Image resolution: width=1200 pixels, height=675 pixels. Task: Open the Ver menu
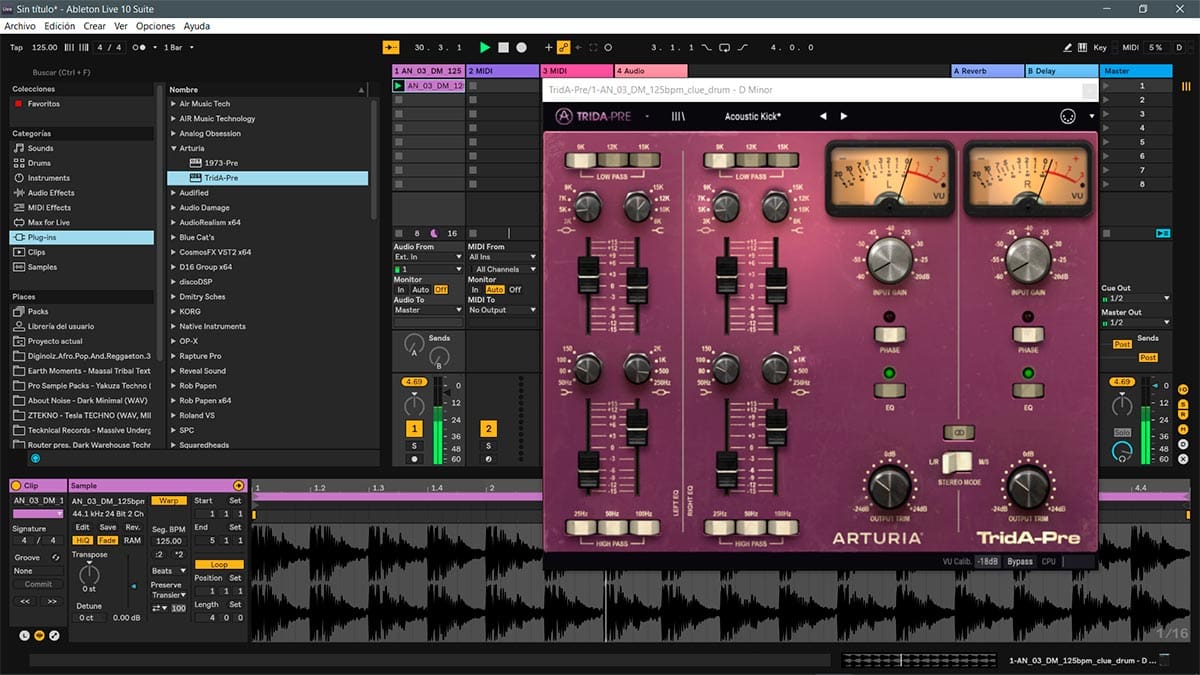[x=121, y=26]
